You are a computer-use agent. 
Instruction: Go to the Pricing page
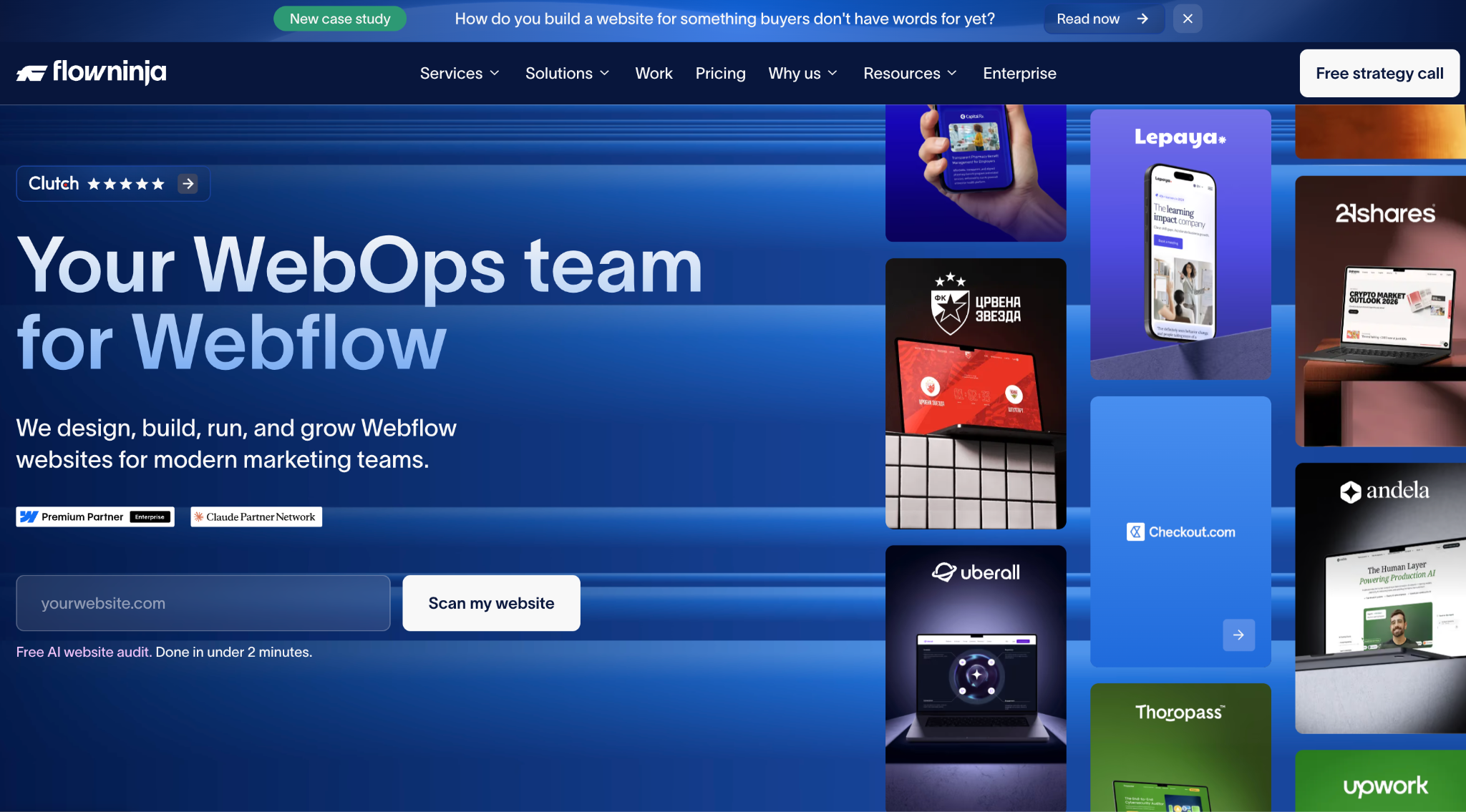click(720, 73)
